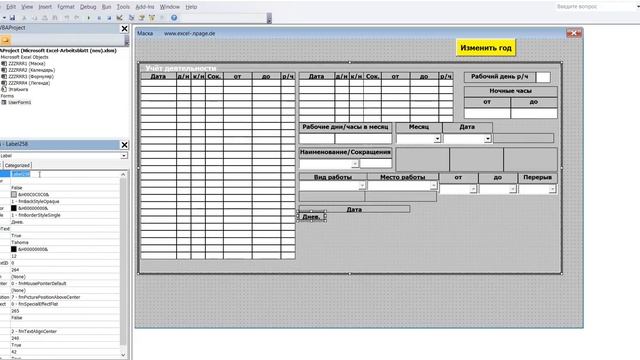Click the Undo icon in the toolbar
This screenshot has height=360, width=640.
[x=67, y=18]
